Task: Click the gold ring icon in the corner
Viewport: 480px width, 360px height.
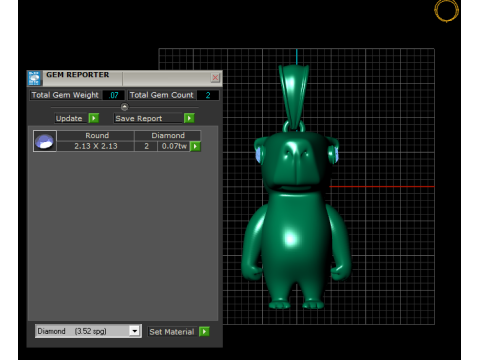Action: pos(447,11)
